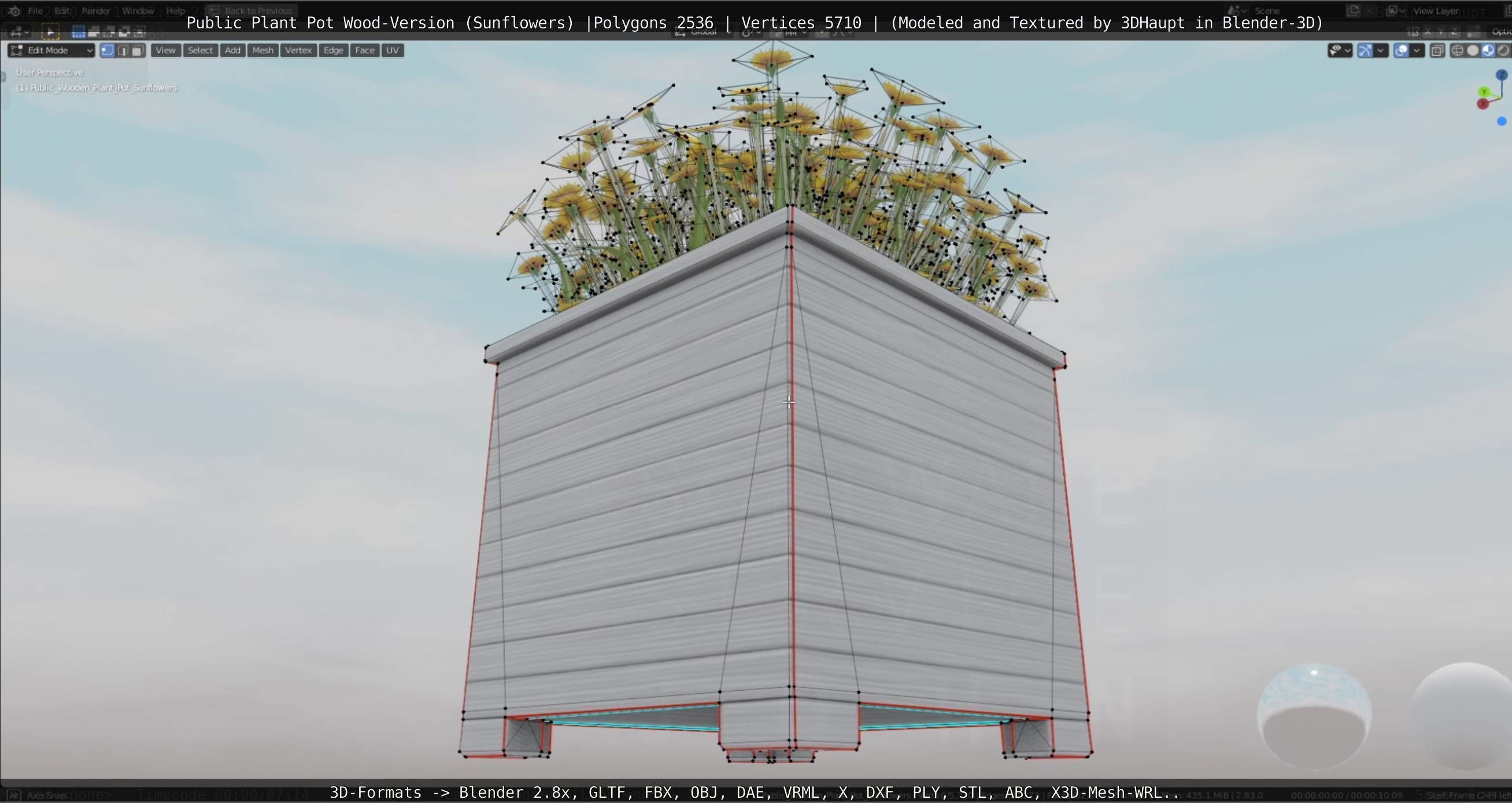The height and width of the screenshot is (803, 1512).
Task: Switch to Rendered shading
Action: tap(1503, 50)
